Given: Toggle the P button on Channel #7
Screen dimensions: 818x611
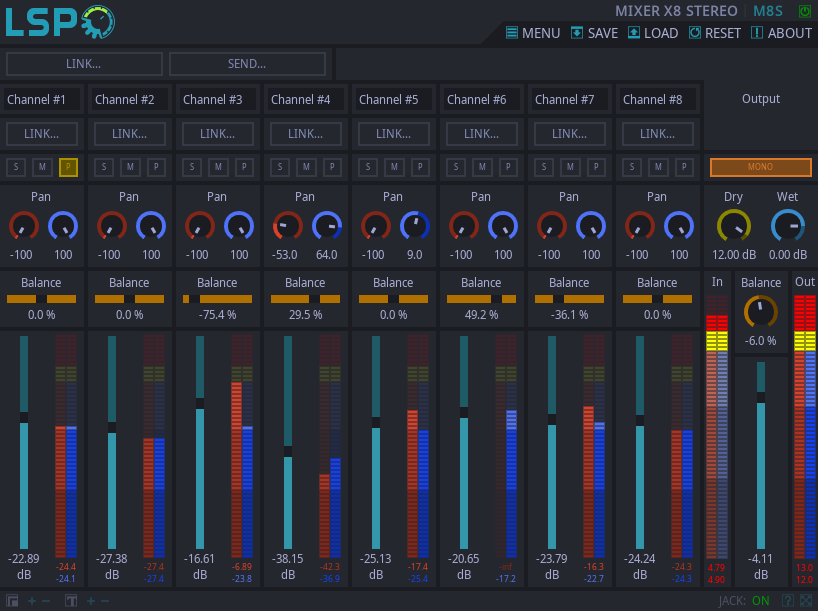Looking at the screenshot, I should pyautogui.click(x=596, y=167).
